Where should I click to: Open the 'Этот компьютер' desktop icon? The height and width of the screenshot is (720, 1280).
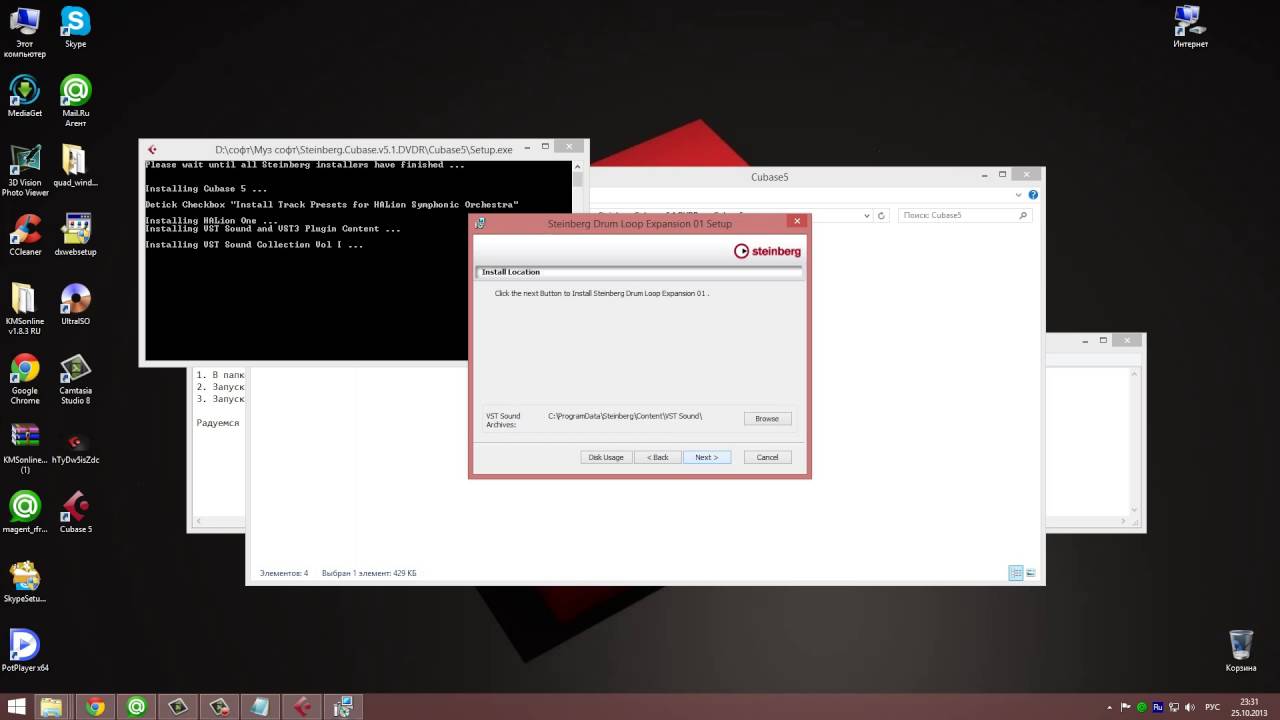pos(25,32)
